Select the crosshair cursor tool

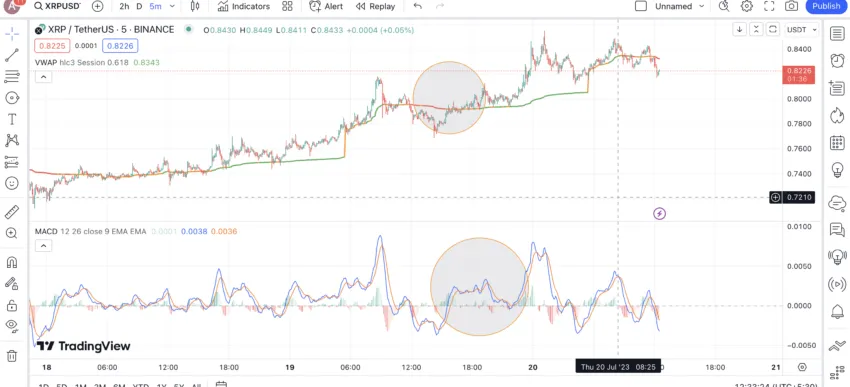tap(12, 34)
